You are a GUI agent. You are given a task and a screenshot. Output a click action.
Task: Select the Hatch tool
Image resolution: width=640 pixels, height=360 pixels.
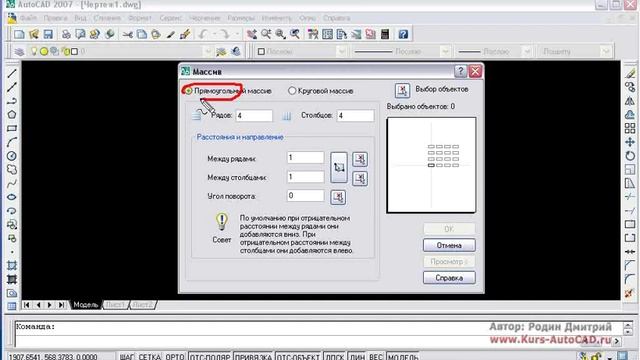pyautogui.click(x=12, y=266)
